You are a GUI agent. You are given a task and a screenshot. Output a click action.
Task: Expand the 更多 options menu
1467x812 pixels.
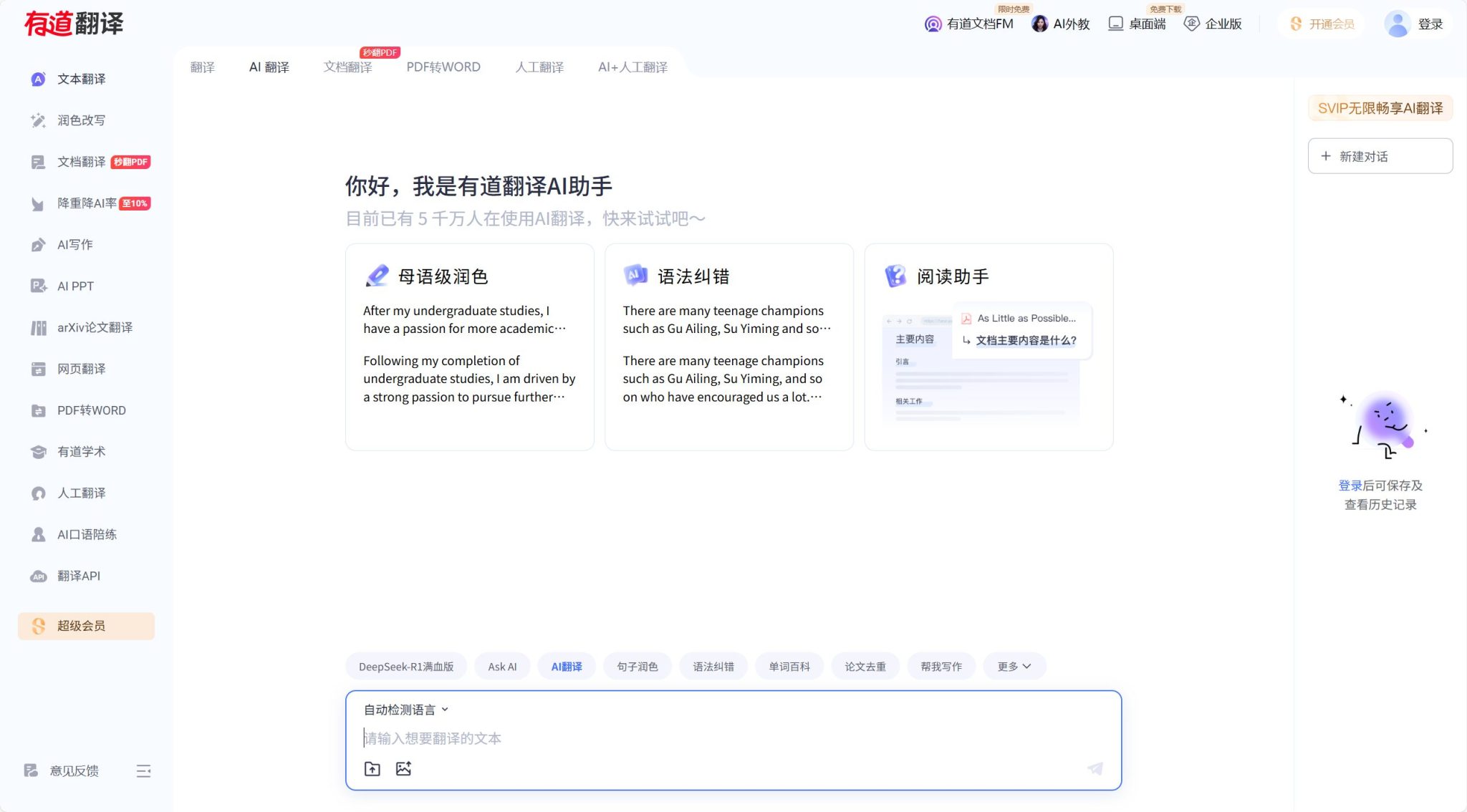pos(1013,665)
